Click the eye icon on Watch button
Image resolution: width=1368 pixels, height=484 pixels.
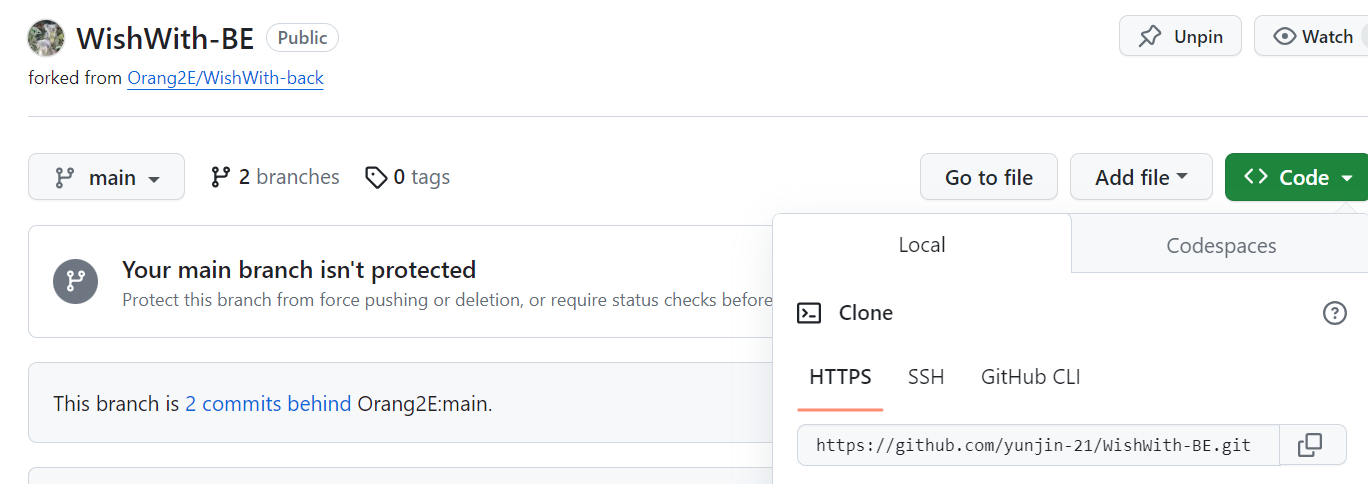coord(1285,37)
